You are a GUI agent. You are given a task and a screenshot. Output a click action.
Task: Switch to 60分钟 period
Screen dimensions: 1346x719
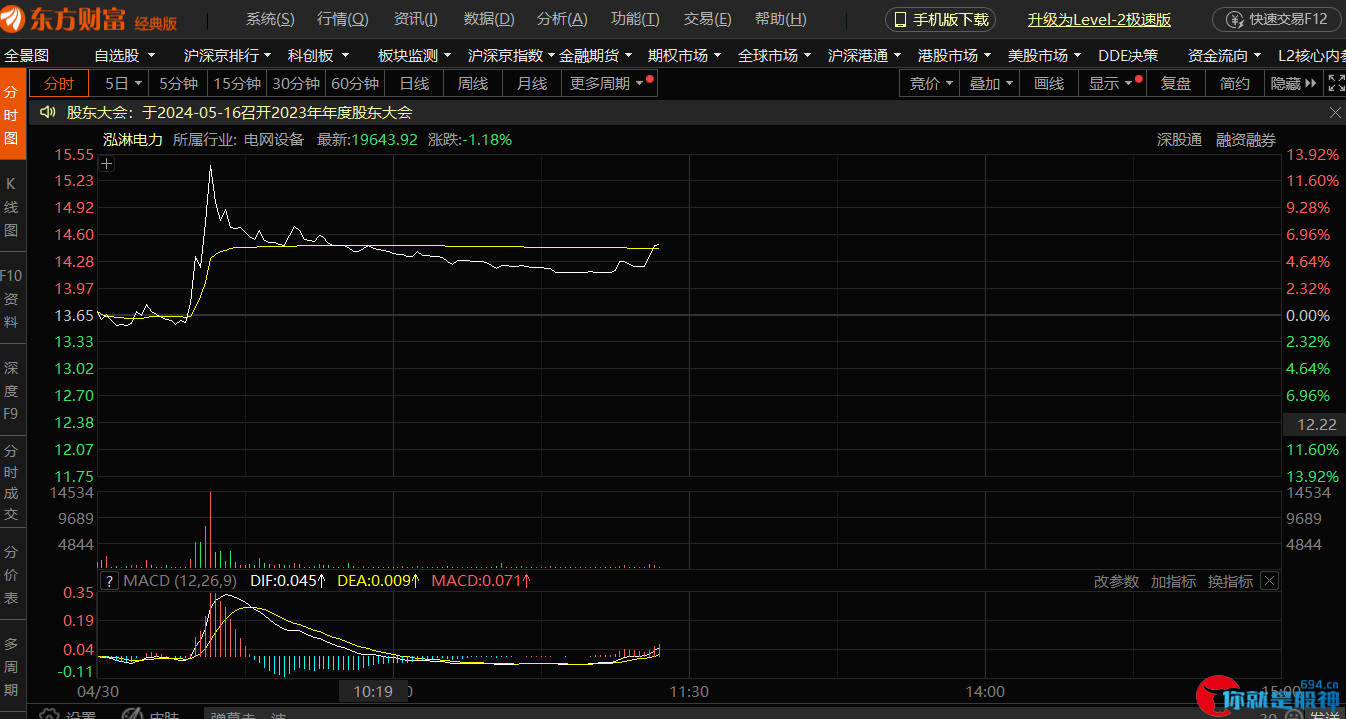[356, 83]
